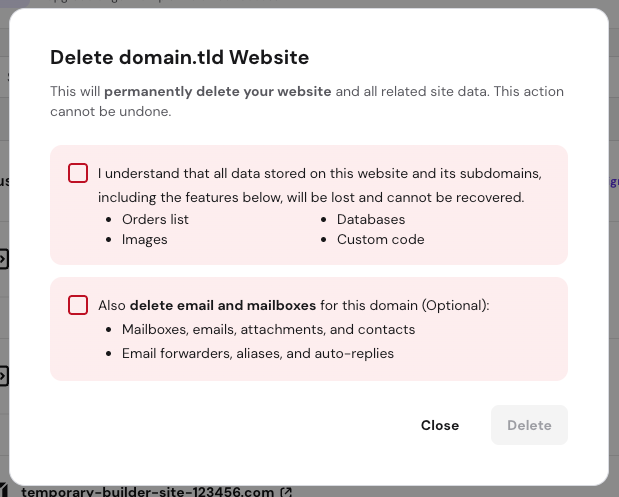Click the purple link at right edge
619x497 pixels.
point(613,182)
